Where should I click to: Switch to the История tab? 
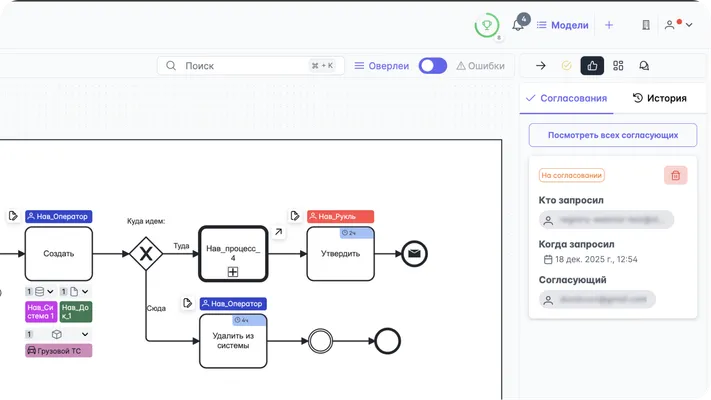pyautogui.click(x=659, y=98)
